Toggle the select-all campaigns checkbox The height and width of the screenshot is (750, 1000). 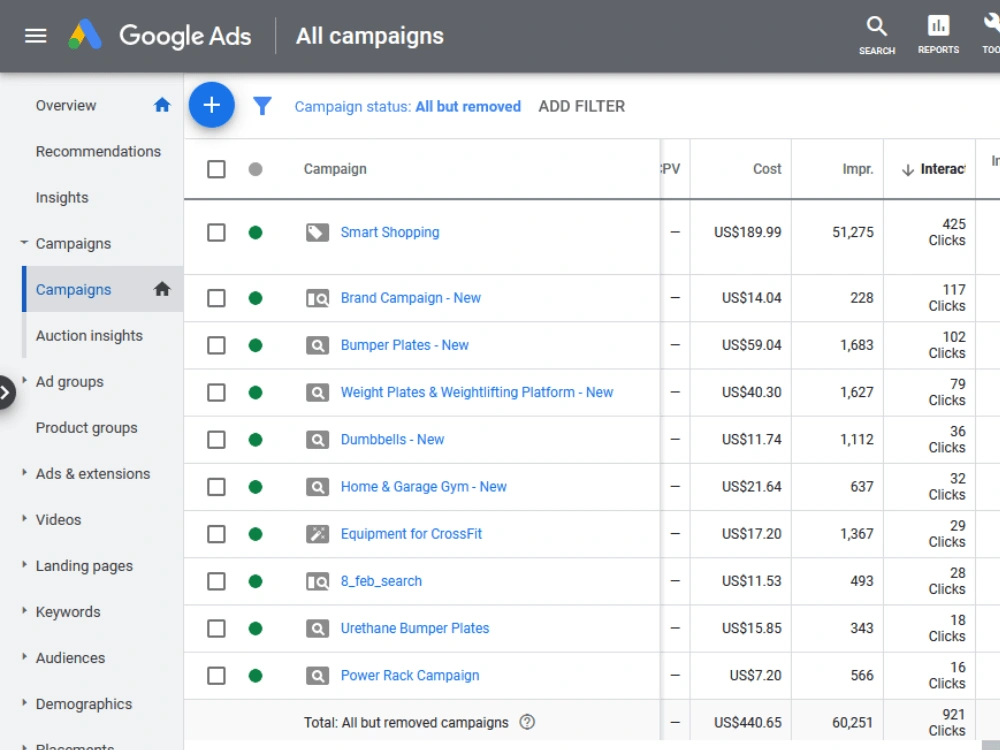pos(216,169)
